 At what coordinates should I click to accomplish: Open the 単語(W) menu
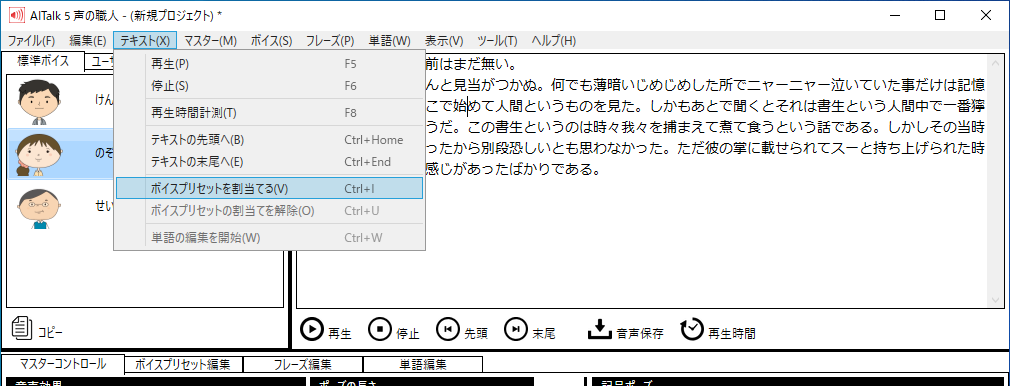click(389, 41)
